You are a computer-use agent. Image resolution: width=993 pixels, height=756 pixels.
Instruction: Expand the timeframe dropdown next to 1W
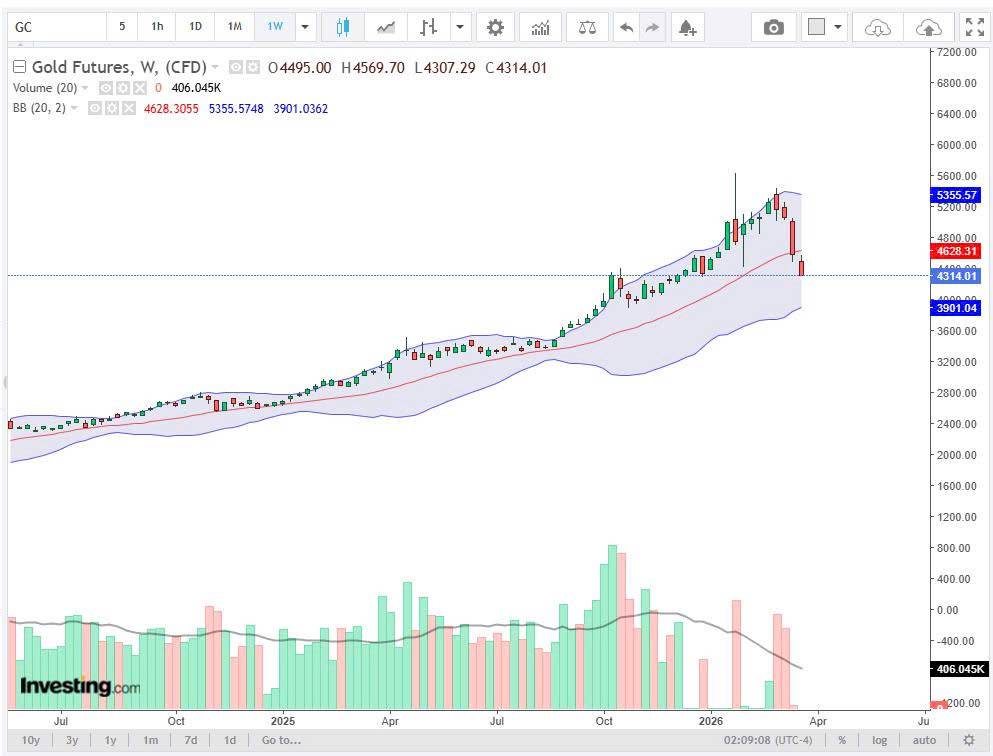pyautogui.click(x=305, y=27)
